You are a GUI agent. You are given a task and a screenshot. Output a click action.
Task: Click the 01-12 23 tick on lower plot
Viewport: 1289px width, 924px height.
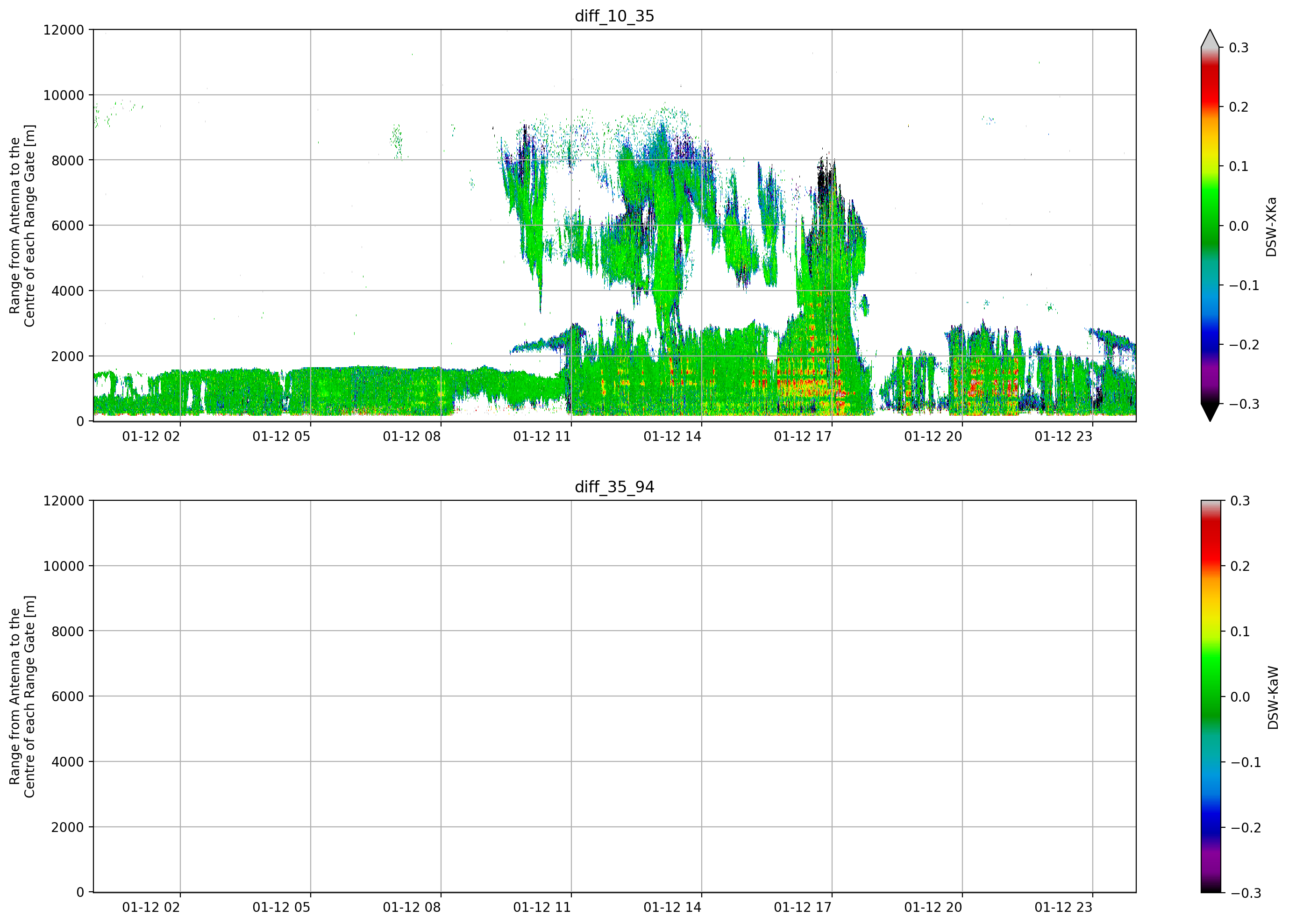point(1063,907)
